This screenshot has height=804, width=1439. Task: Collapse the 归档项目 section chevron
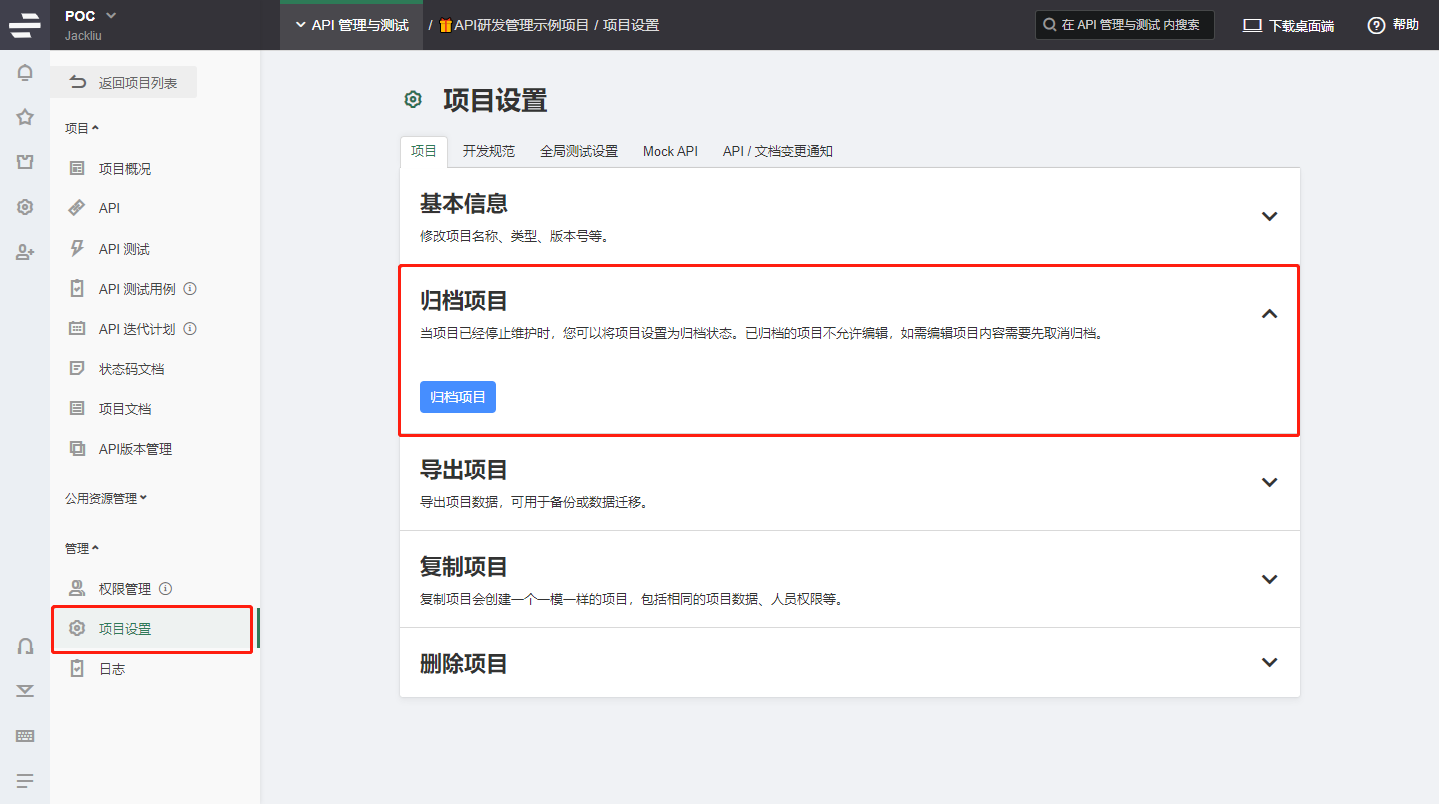1269,313
